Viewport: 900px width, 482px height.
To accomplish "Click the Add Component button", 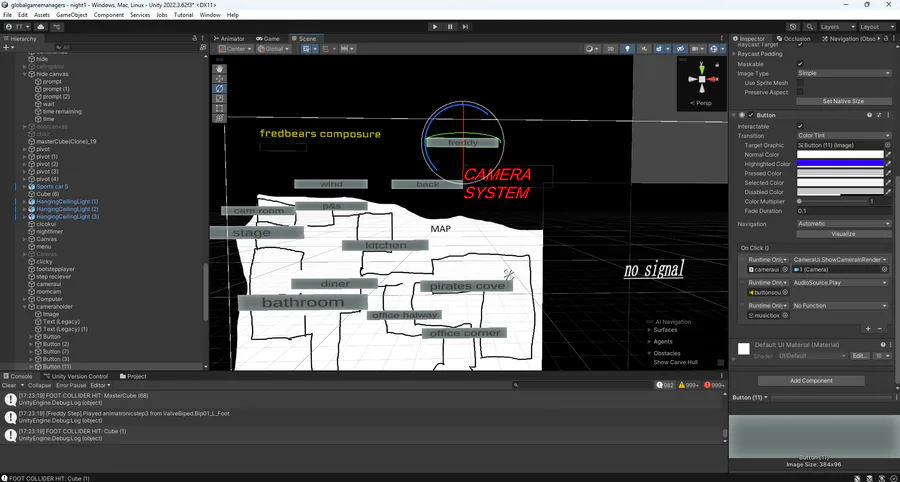I will point(810,380).
